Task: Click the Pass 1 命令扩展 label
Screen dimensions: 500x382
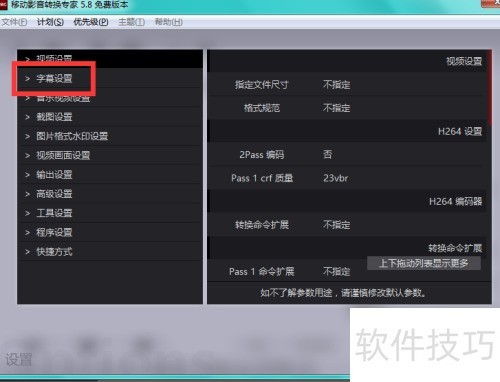Action: point(262,271)
